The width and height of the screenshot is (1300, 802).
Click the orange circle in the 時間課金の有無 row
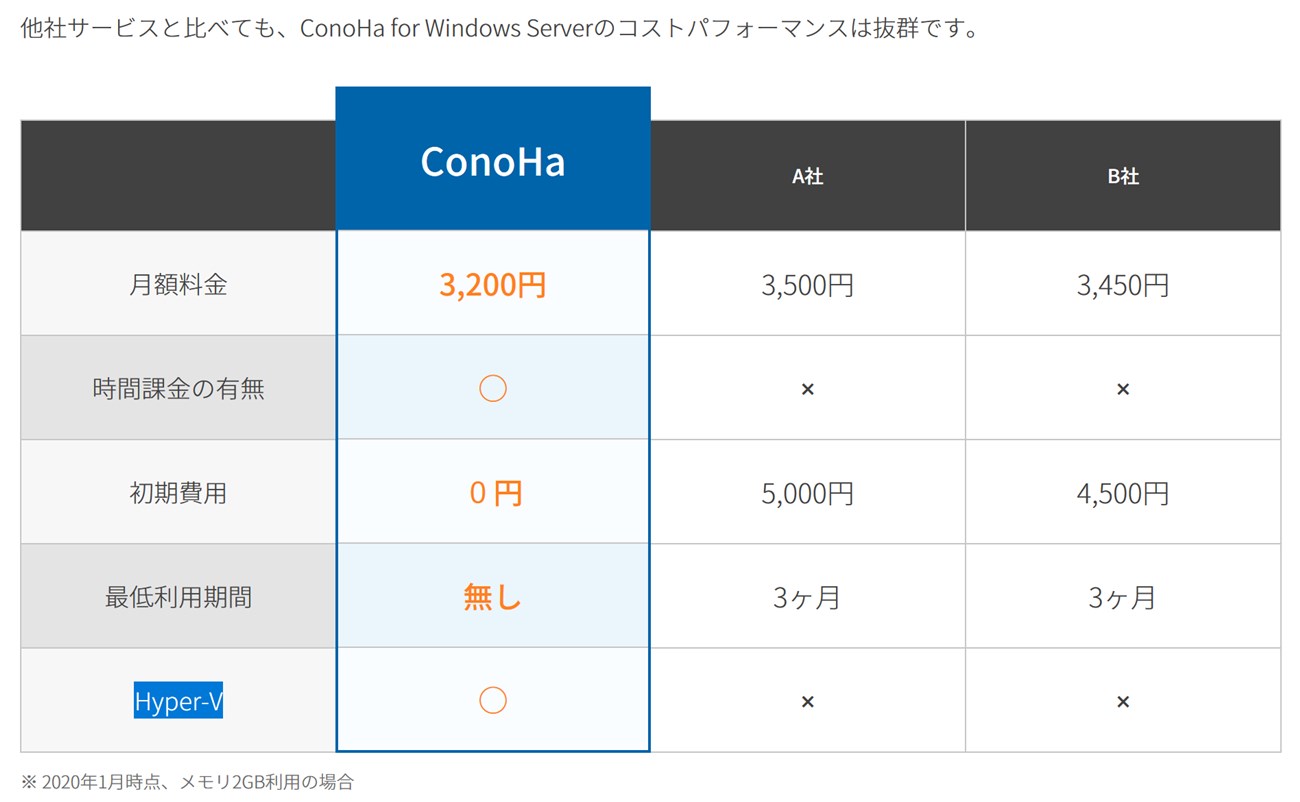(492, 388)
